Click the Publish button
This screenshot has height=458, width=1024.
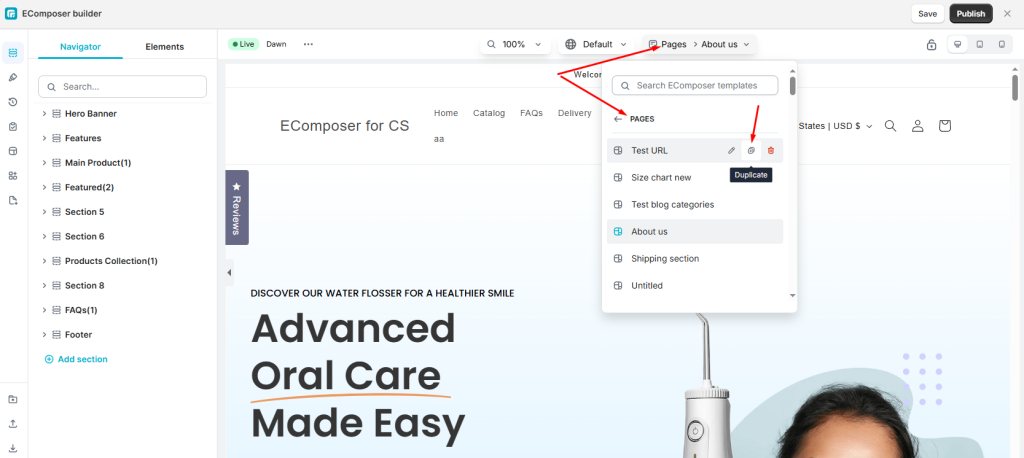(x=971, y=14)
